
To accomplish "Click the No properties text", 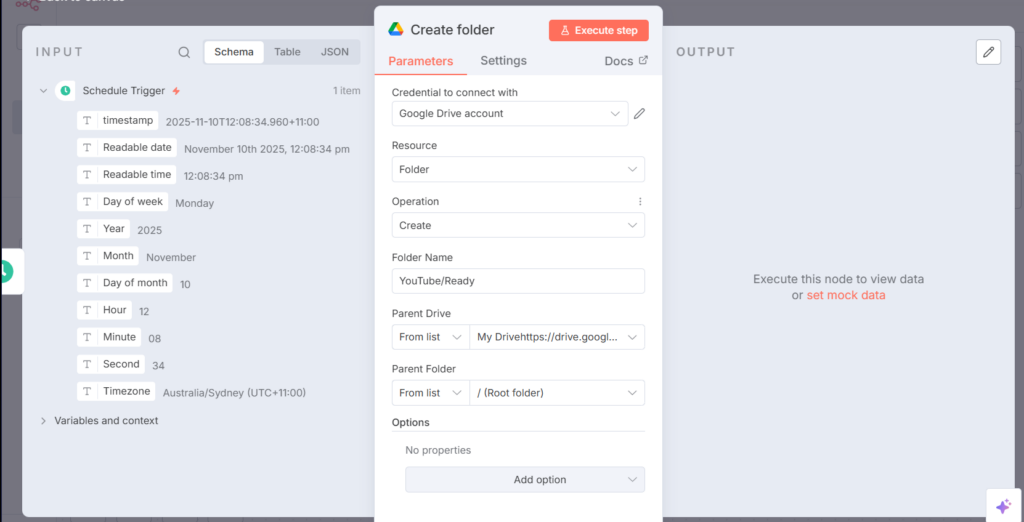I will 438,450.
